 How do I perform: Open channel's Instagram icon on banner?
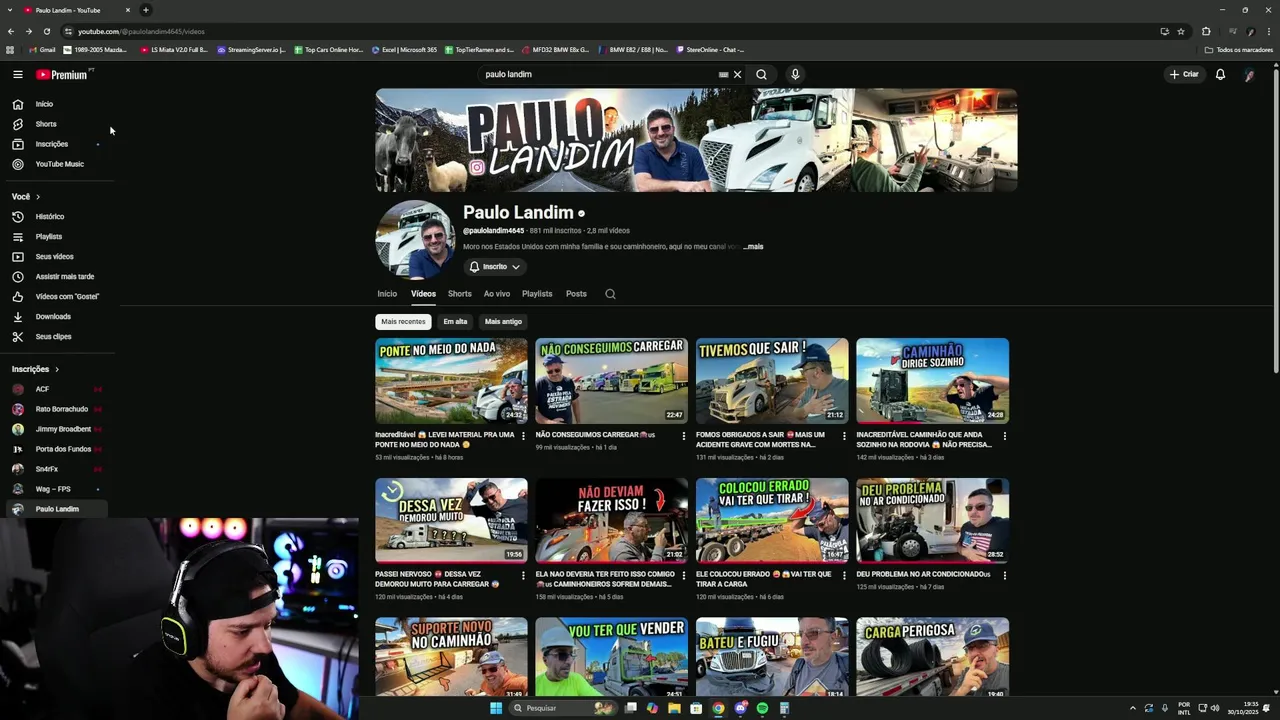pyautogui.click(x=477, y=168)
